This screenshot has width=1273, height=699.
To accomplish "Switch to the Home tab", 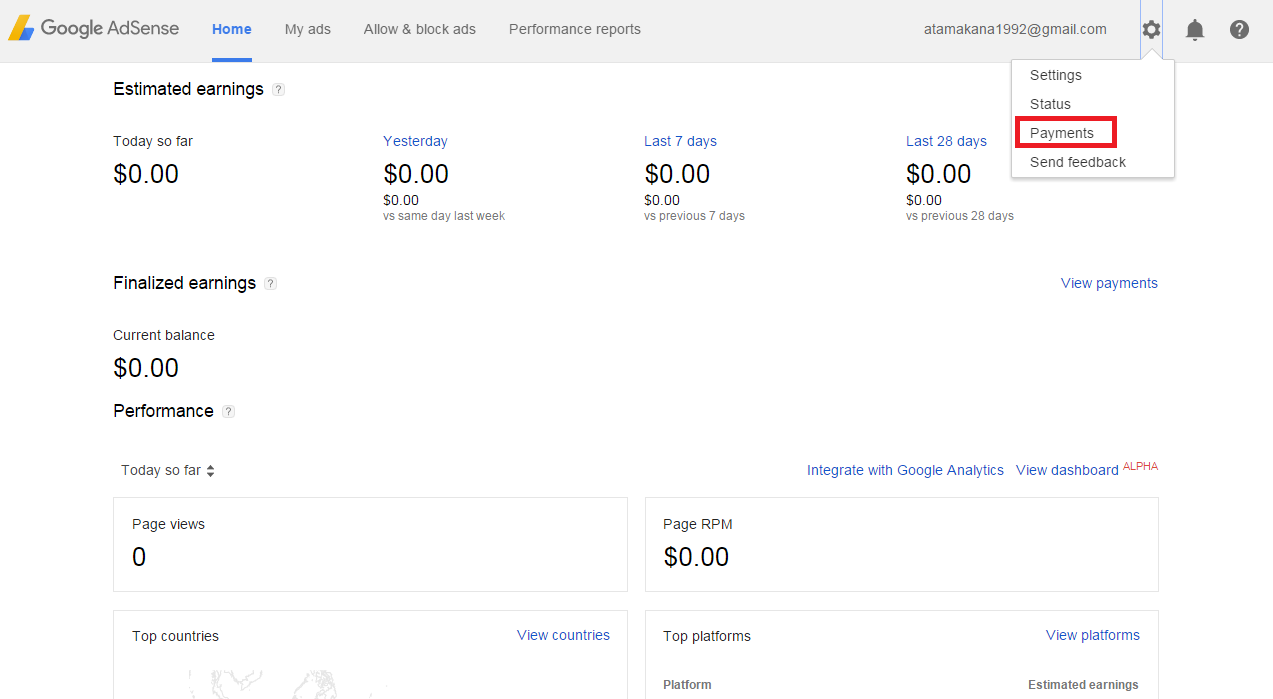I will click(232, 29).
